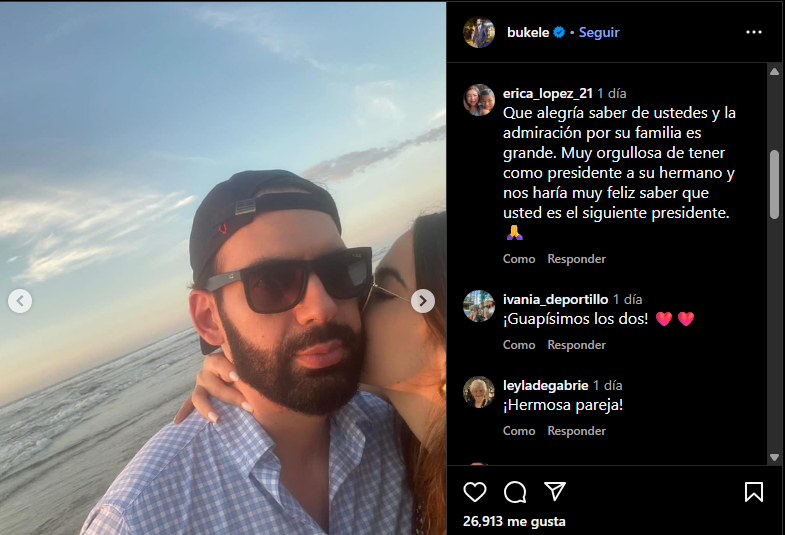Open erica_lopez_21 profile avatar
Image resolution: width=785 pixels, height=535 pixels.
coord(479,100)
